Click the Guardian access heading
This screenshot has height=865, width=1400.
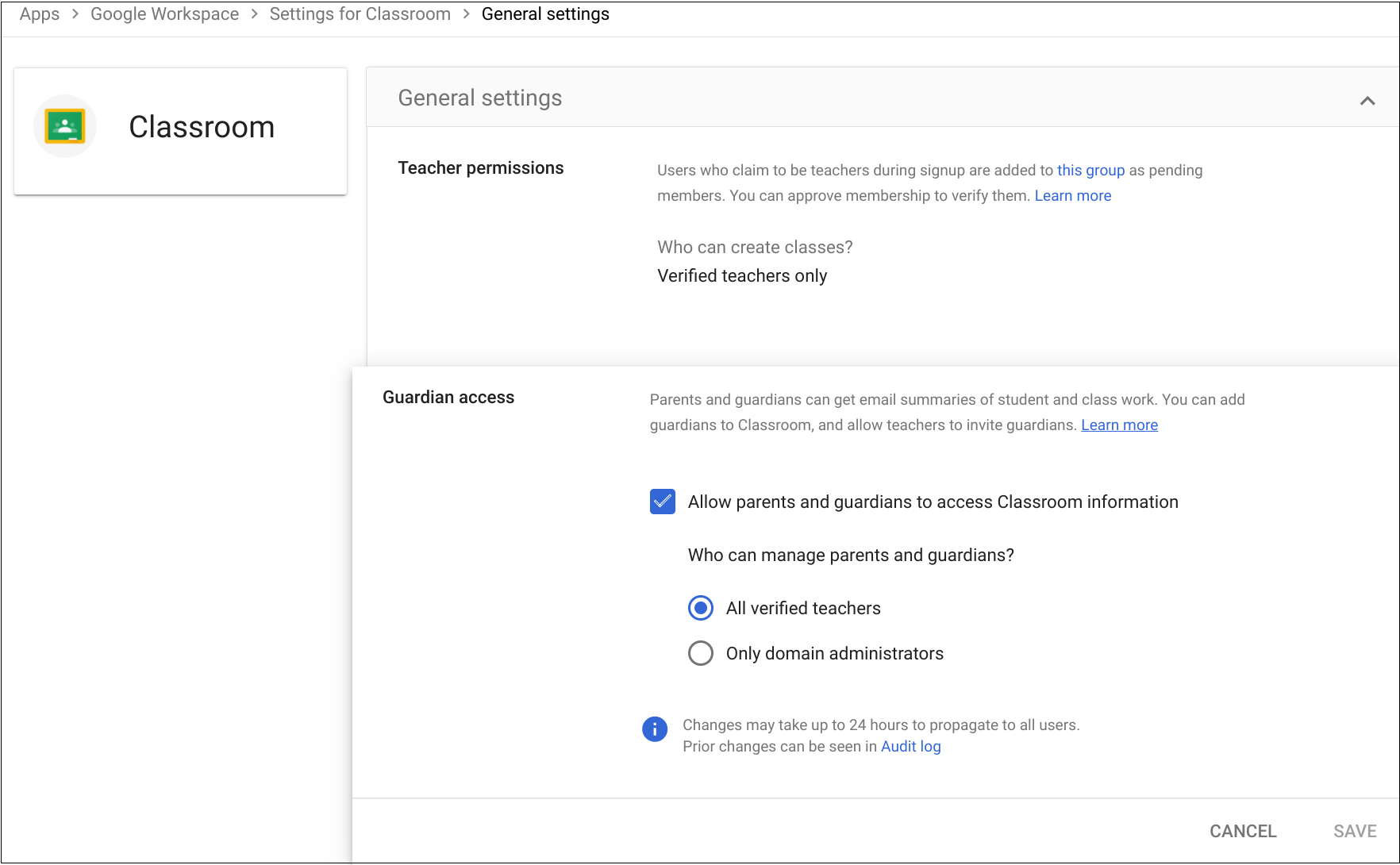click(448, 397)
